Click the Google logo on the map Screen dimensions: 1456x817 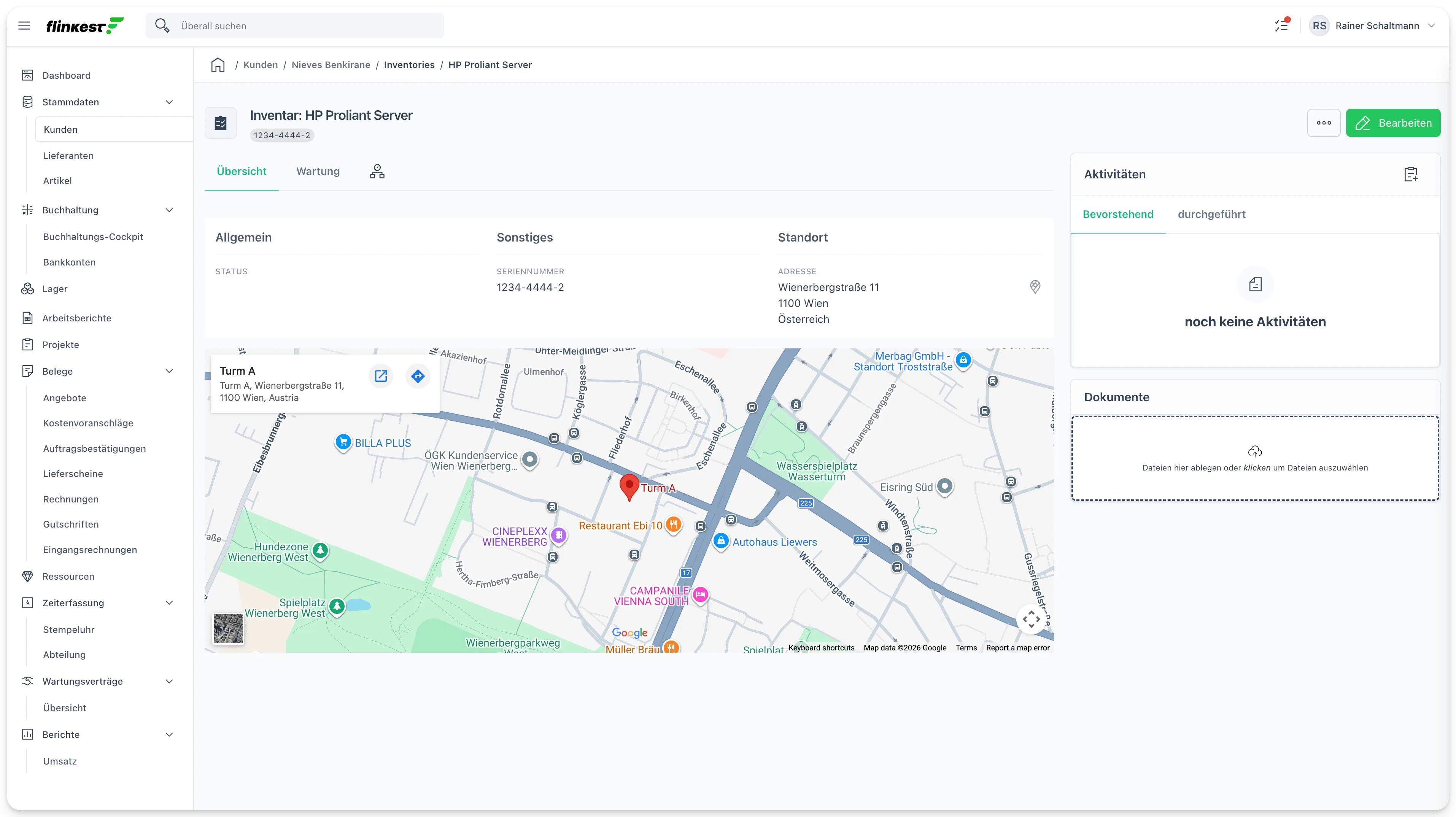[629, 633]
